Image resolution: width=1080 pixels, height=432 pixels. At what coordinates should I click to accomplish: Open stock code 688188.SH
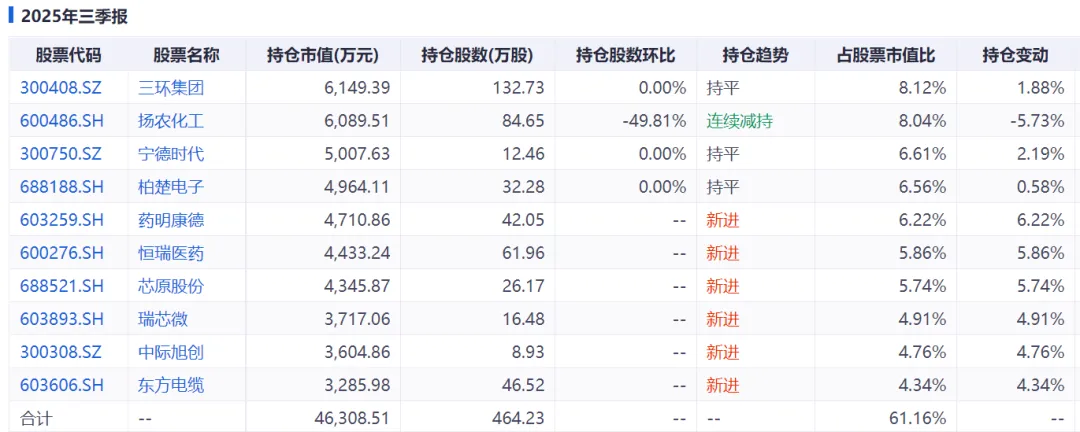[x=62, y=187]
